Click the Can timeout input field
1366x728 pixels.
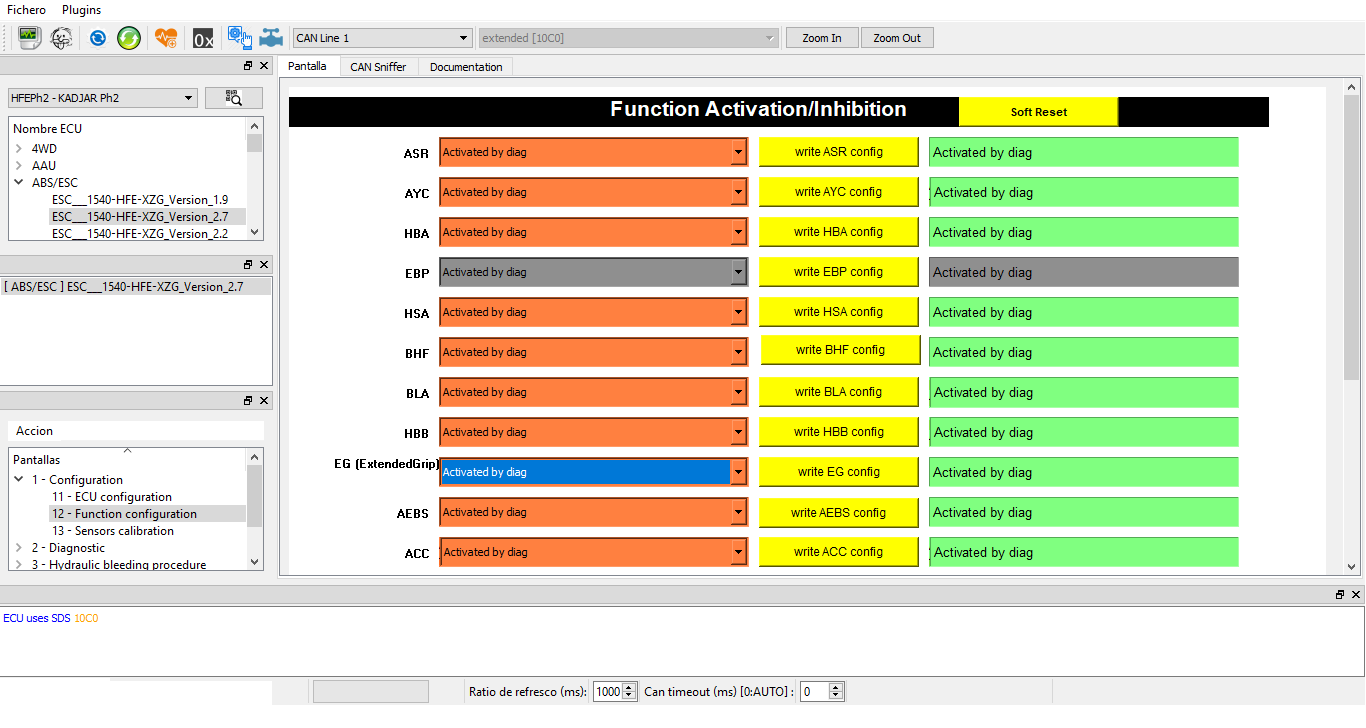(x=815, y=692)
